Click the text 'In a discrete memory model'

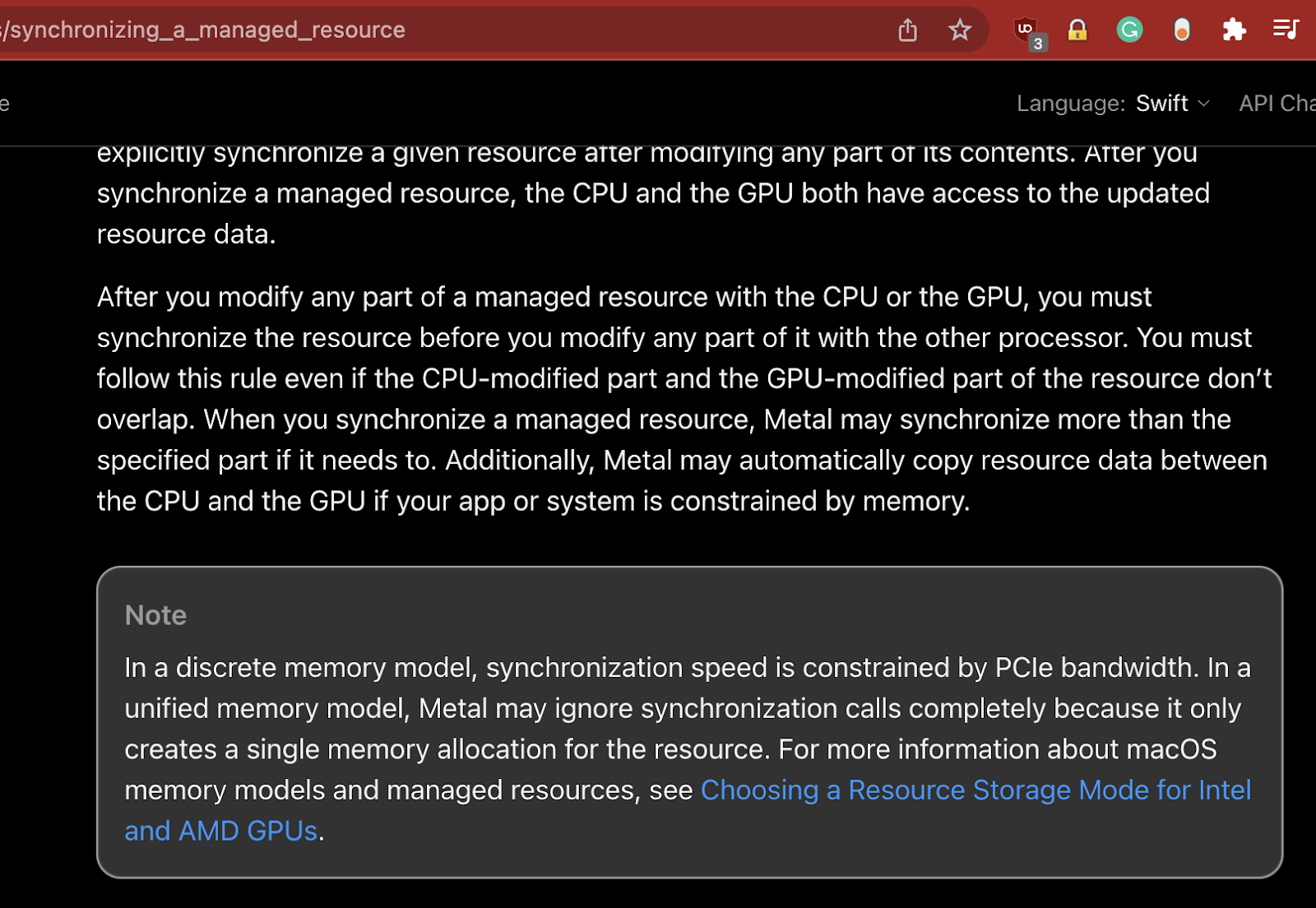(x=300, y=667)
